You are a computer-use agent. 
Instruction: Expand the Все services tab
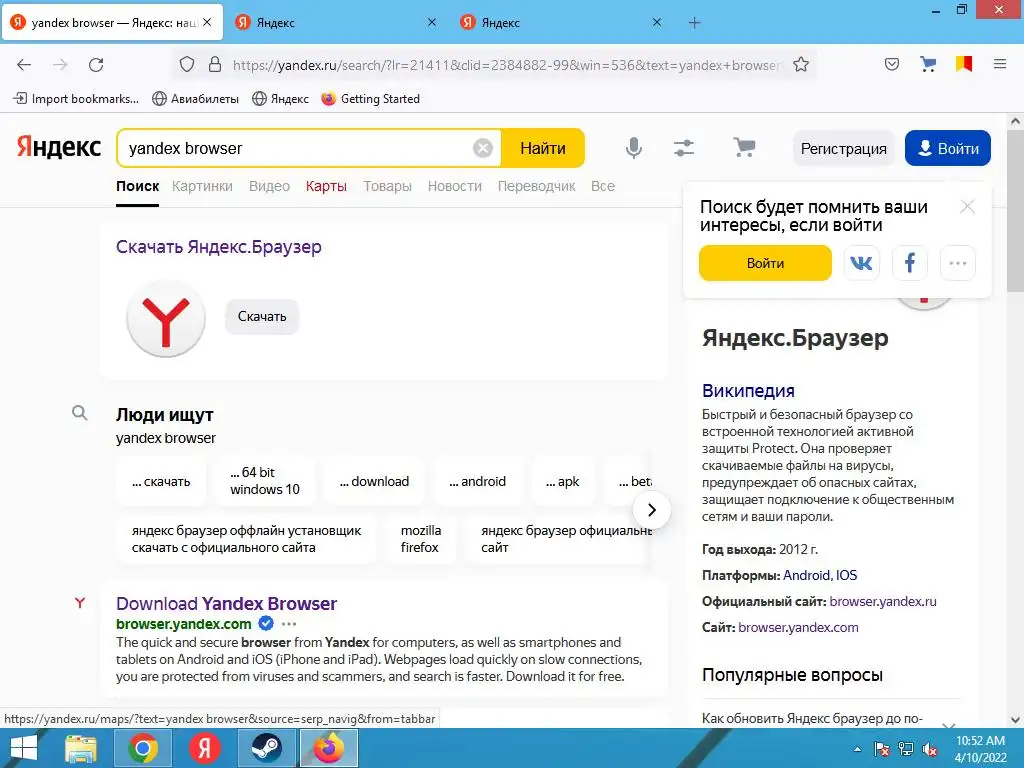pyautogui.click(x=603, y=186)
